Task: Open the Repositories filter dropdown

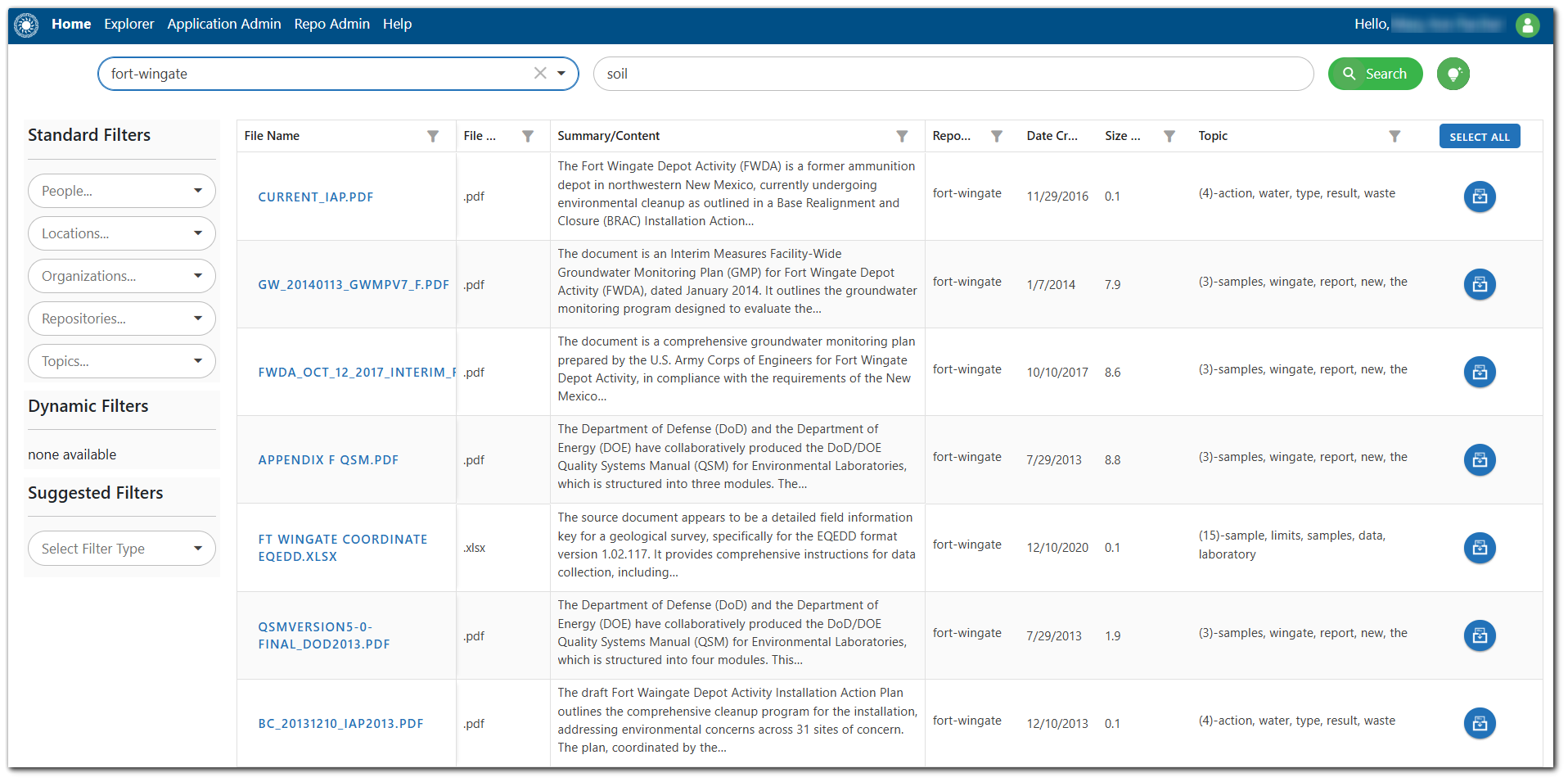Action: (x=122, y=319)
